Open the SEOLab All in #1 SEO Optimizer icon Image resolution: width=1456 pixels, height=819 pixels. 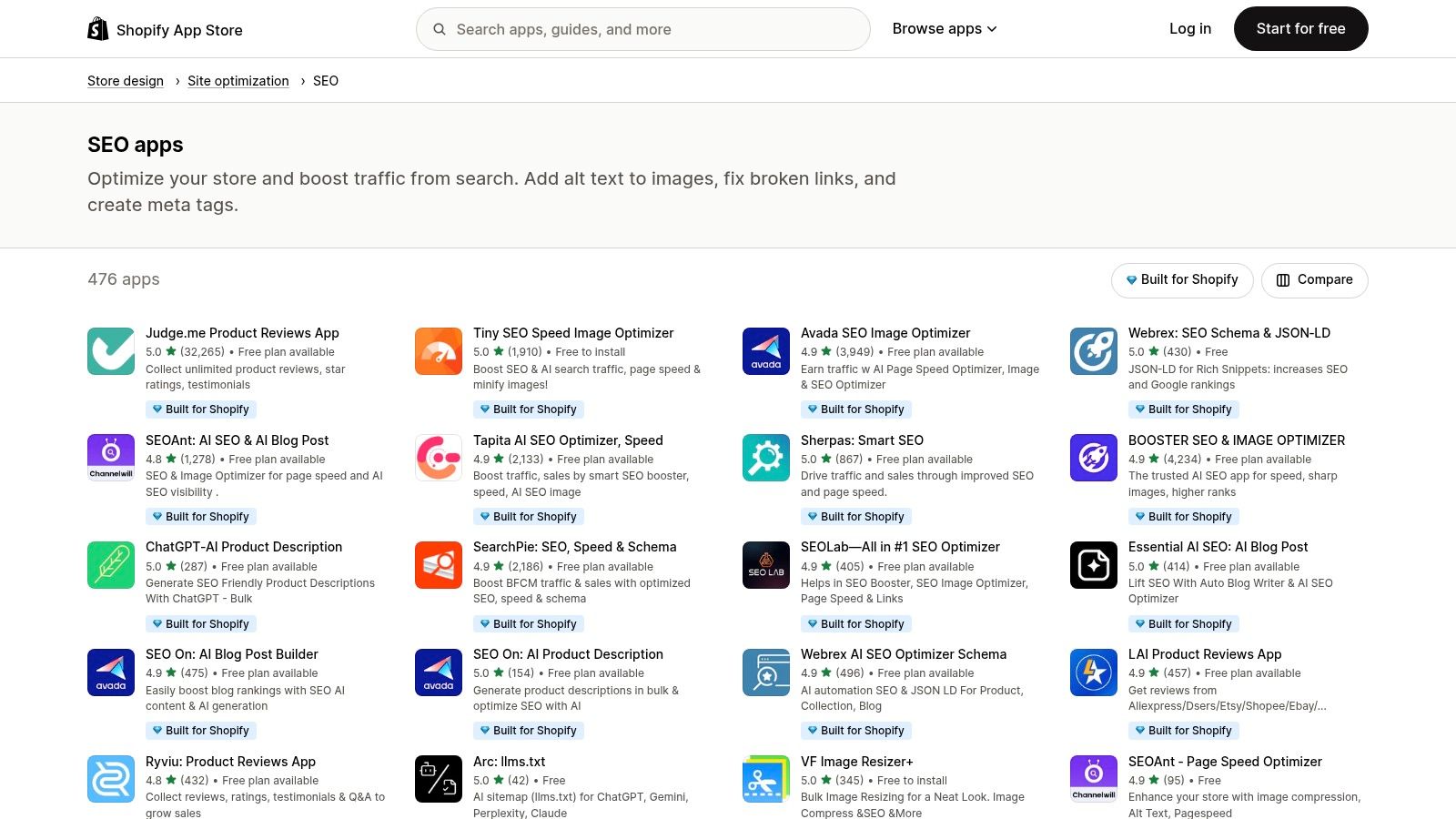pyautogui.click(x=766, y=565)
